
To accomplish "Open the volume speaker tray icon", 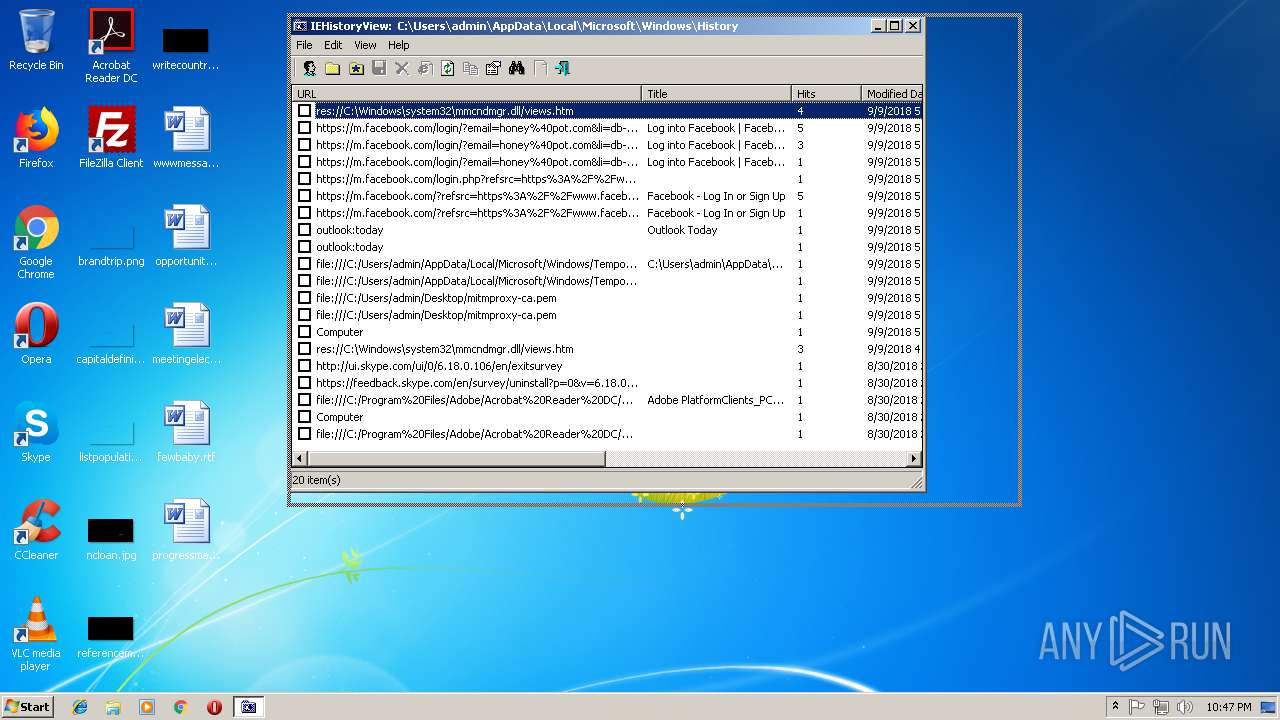I will pos(1185,707).
